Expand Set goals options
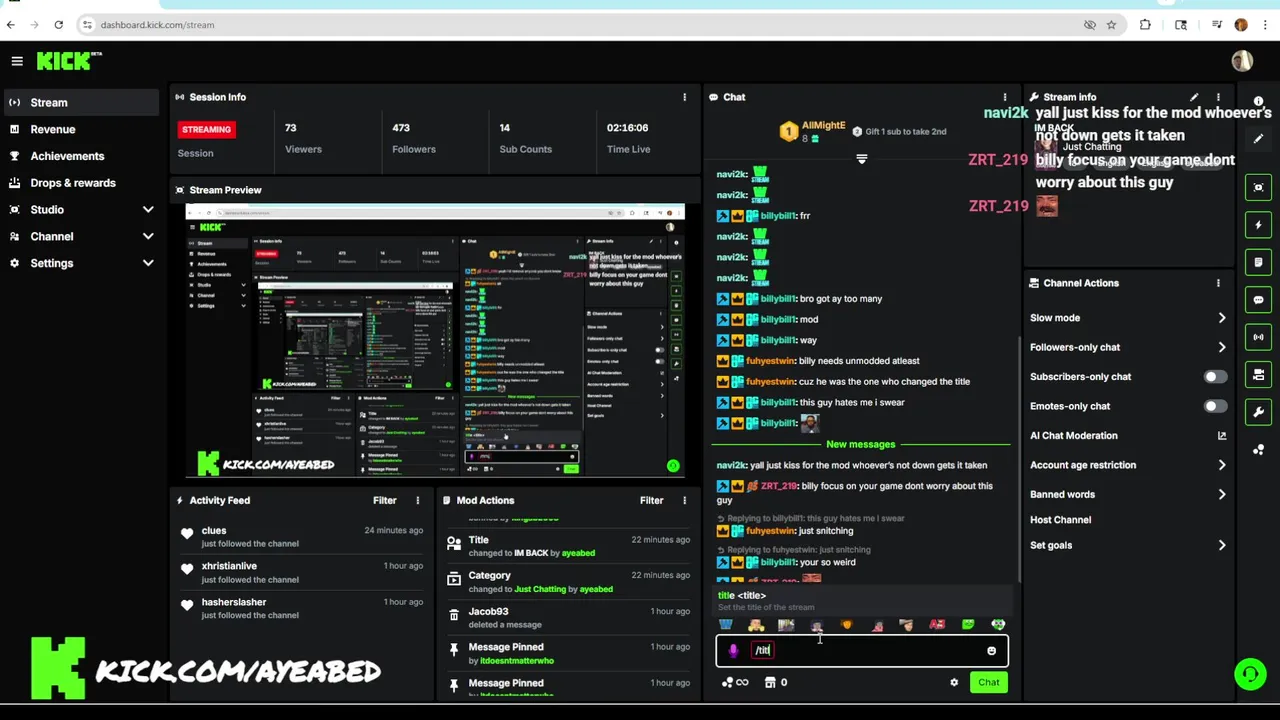Viewport: 1280px width, 720px height. coord(1221,545)
